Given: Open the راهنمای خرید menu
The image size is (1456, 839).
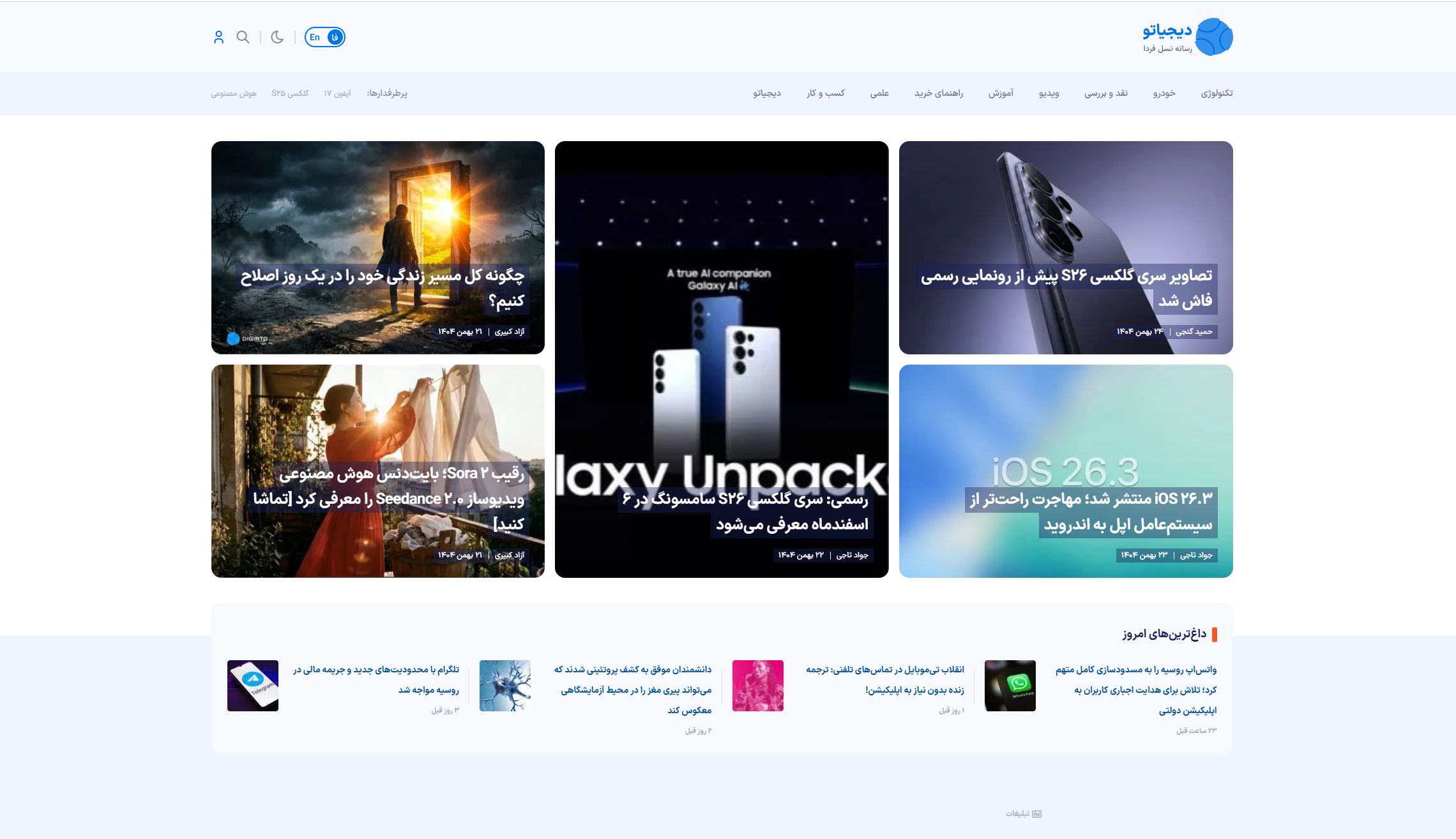Looking at the screenshot, I should 939,93.
